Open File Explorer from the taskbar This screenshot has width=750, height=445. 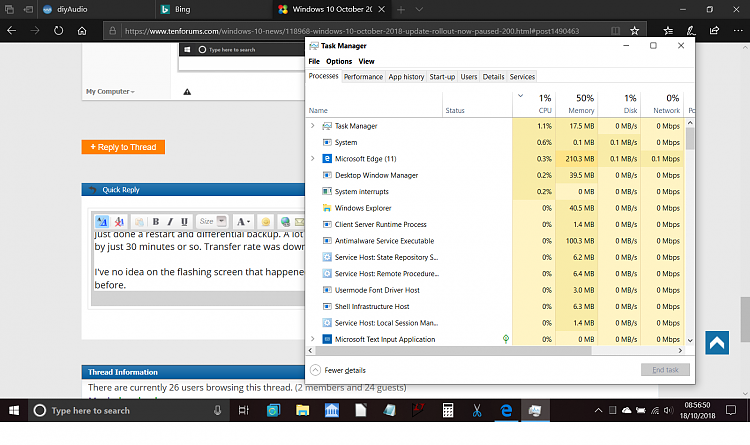(x=302, y=411)
